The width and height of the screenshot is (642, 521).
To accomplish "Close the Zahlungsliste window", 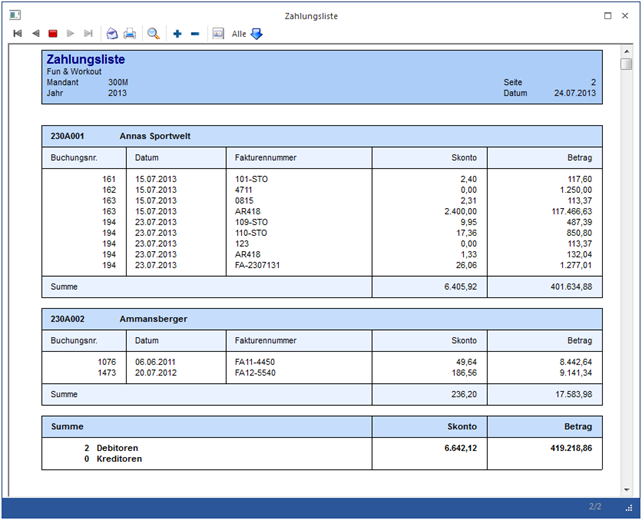I will tap(626, 16).
